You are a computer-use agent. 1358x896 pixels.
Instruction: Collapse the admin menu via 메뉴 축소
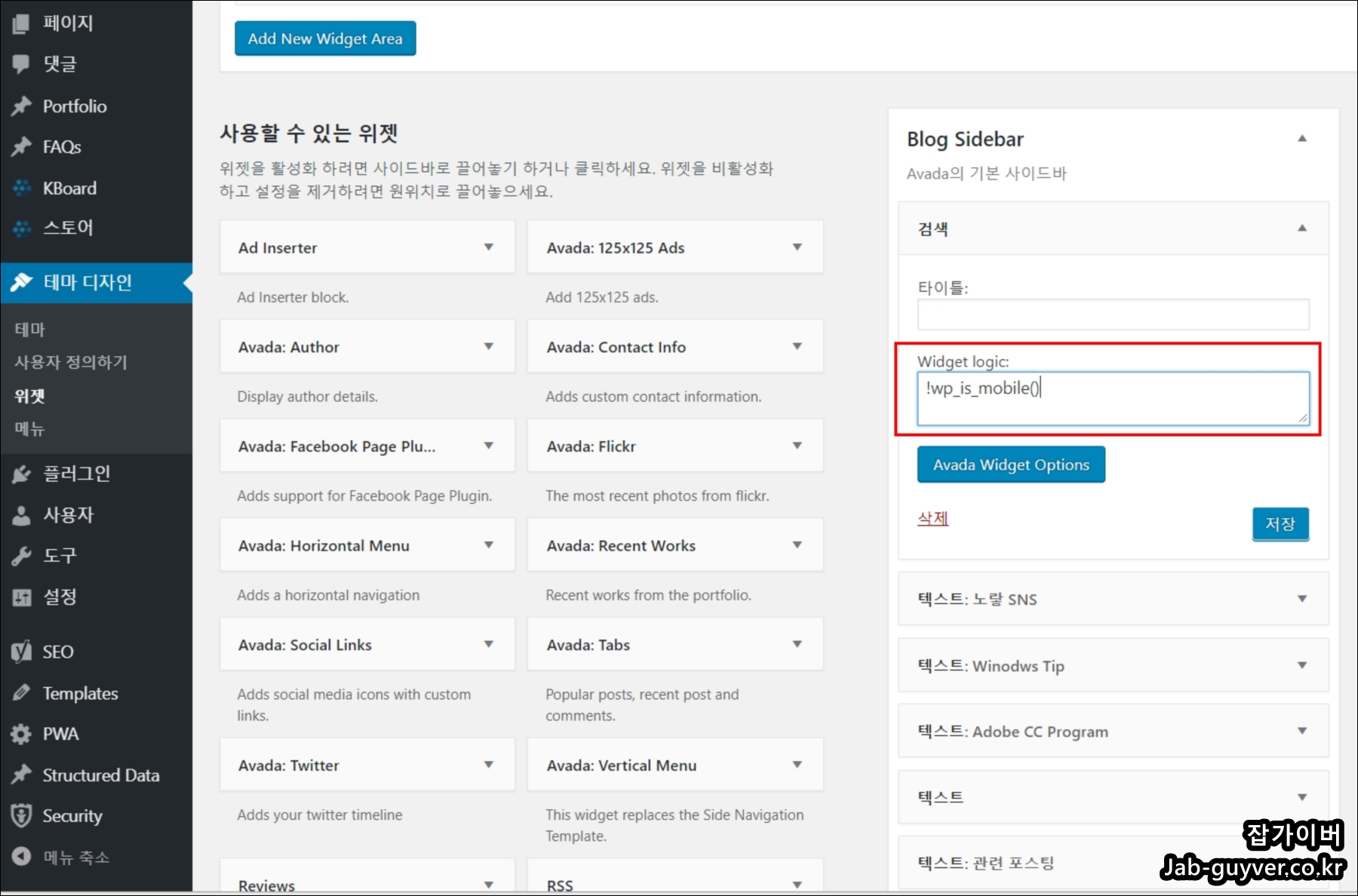[x=21, y=857]
